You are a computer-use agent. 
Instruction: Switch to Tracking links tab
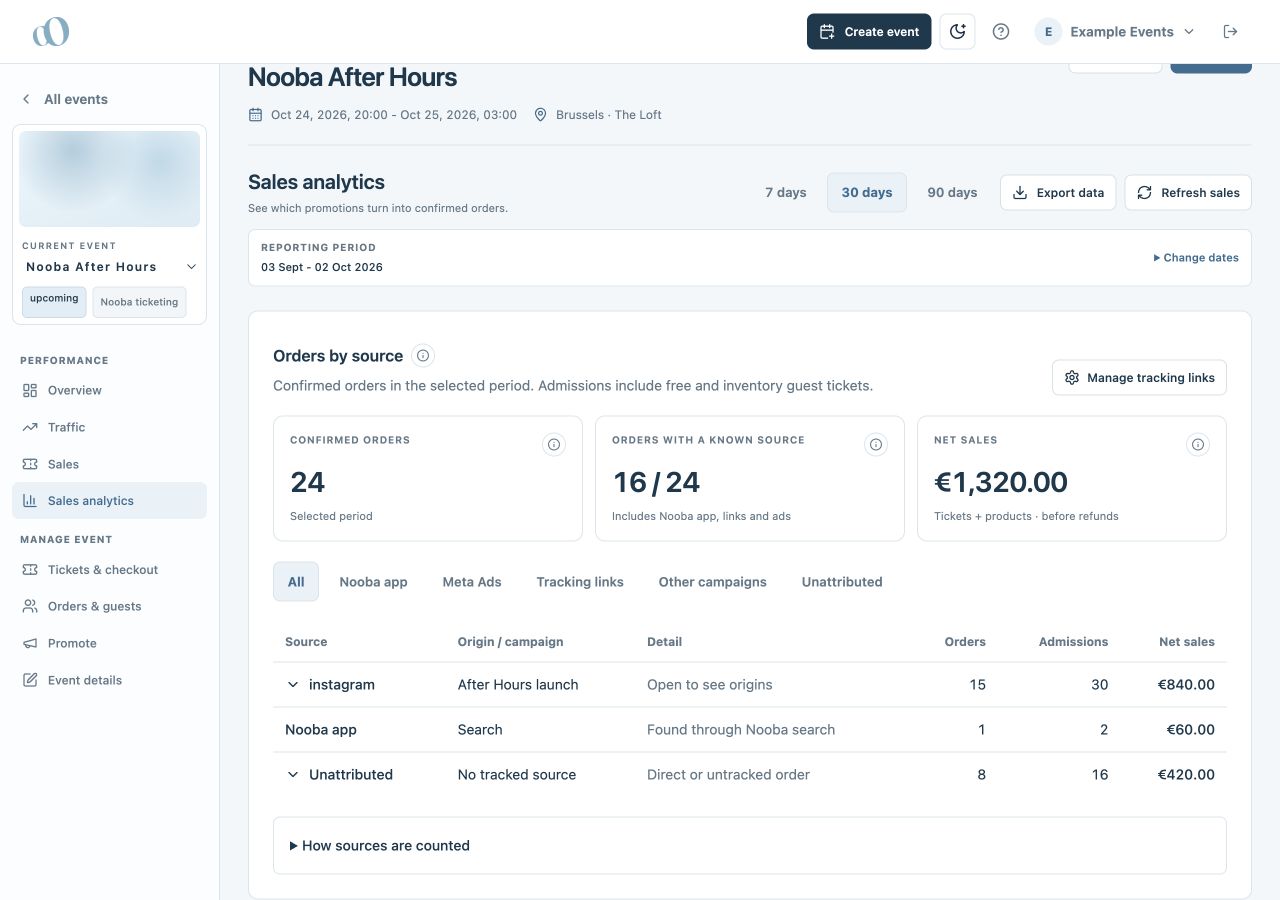(580, 582)
